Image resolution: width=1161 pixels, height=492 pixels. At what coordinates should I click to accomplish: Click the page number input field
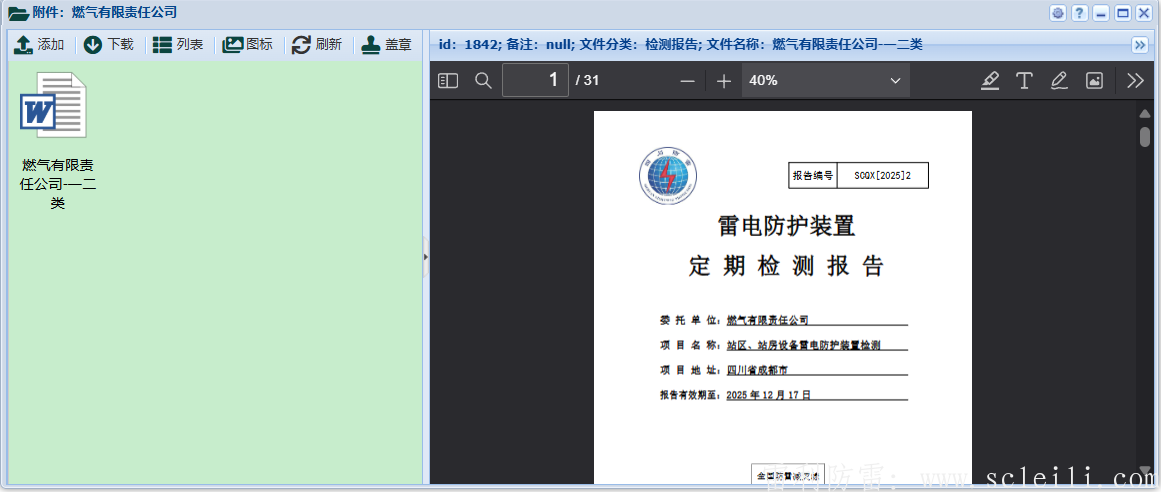535,81
